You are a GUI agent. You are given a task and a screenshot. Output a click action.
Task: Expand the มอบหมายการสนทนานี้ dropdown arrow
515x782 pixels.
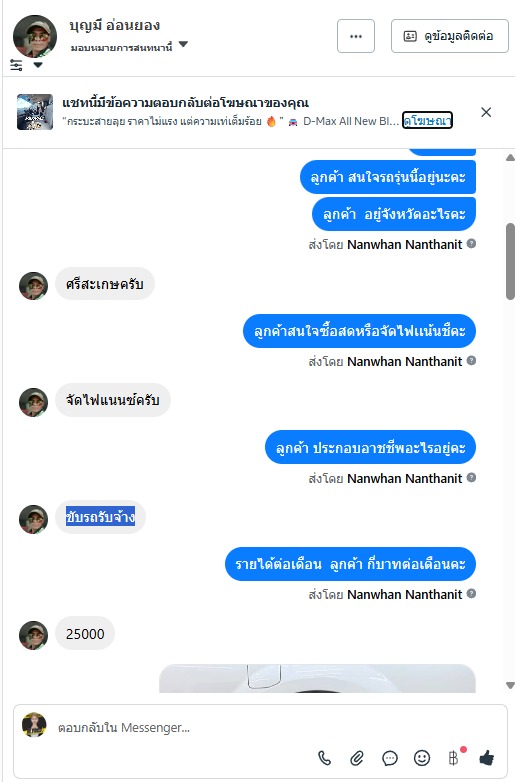pos(183,44)
